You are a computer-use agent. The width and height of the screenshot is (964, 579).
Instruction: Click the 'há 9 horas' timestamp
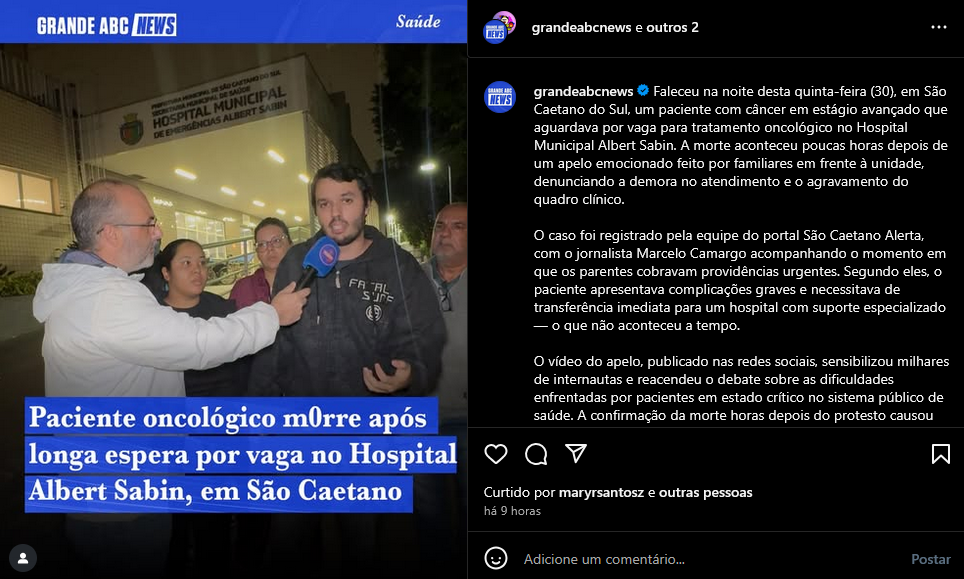[512, 511]
